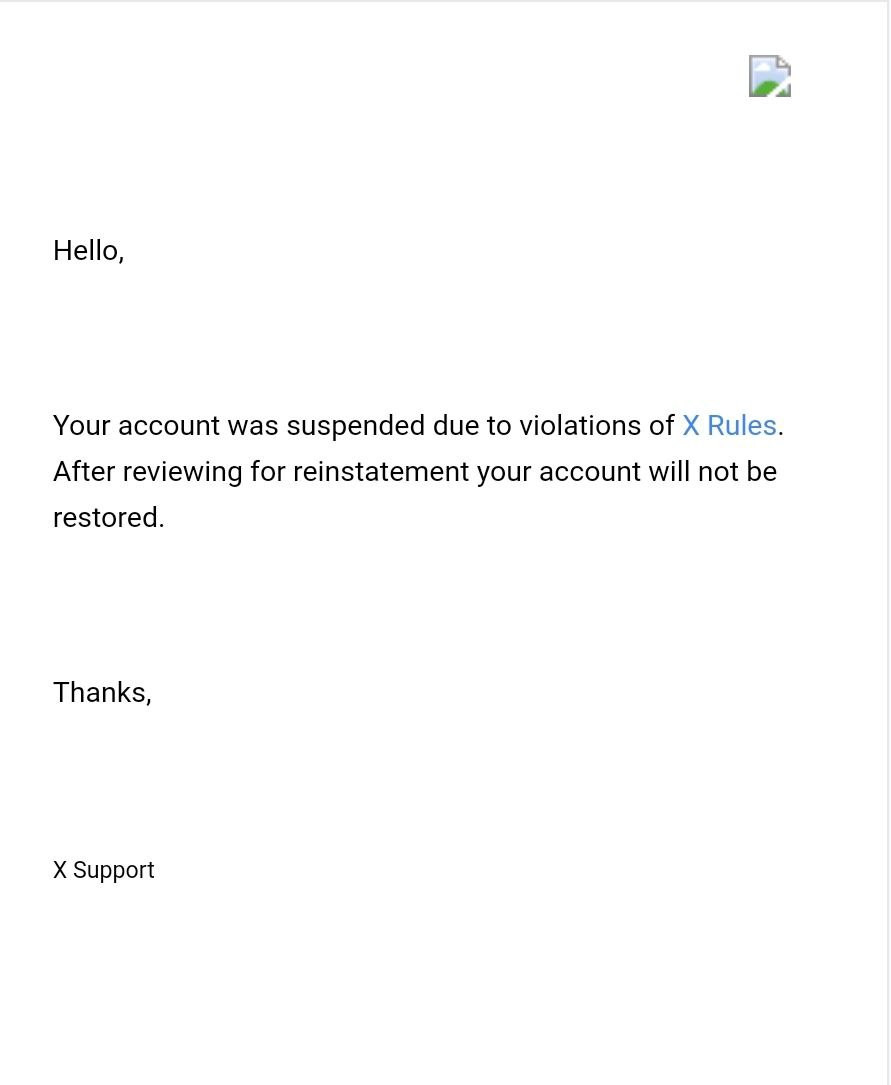The width and height of the screenshot is (891, 1085).
Task: Click the word "After" in the message
Action: click(84, 472)
